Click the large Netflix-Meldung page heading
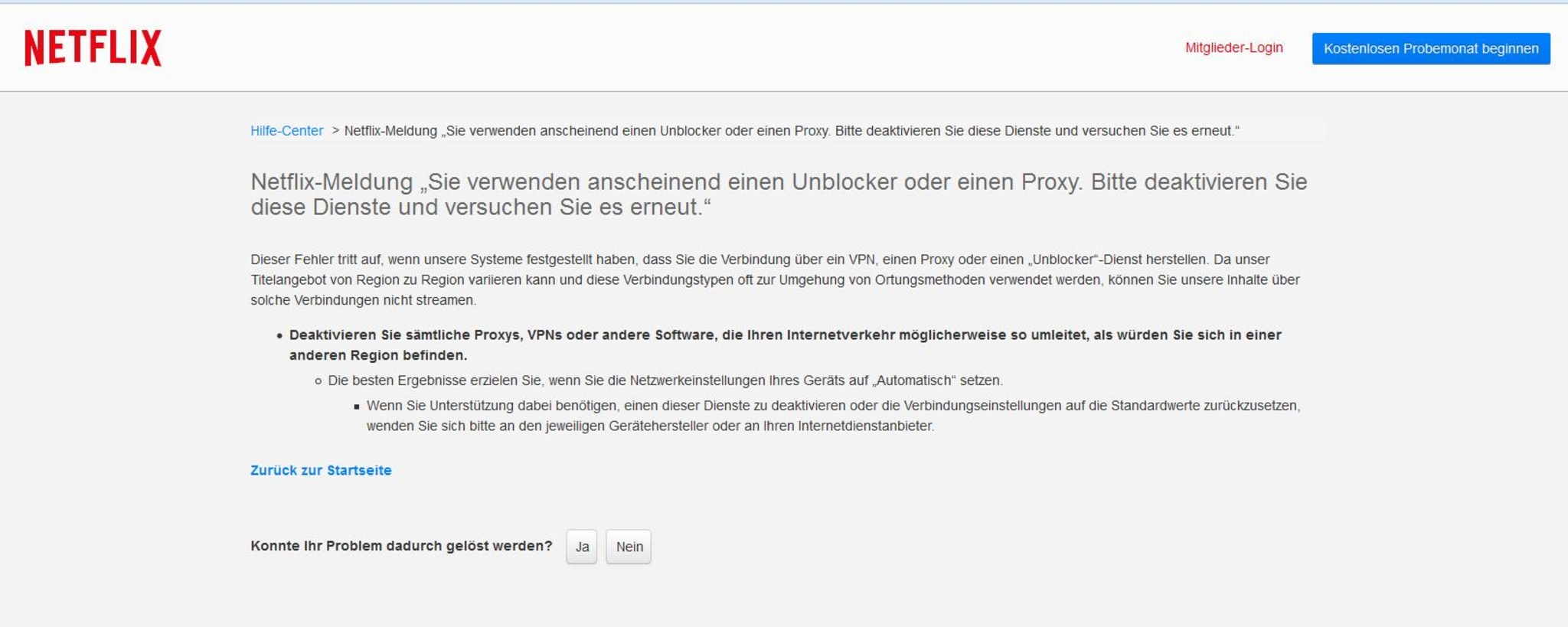1568x627 pixels. [x=779, y=194]
